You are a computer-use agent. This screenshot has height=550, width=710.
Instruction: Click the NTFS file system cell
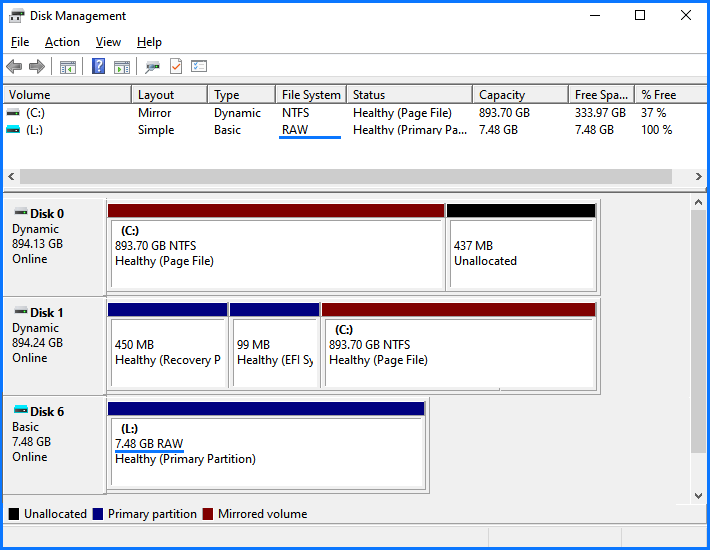click(296, 113)
